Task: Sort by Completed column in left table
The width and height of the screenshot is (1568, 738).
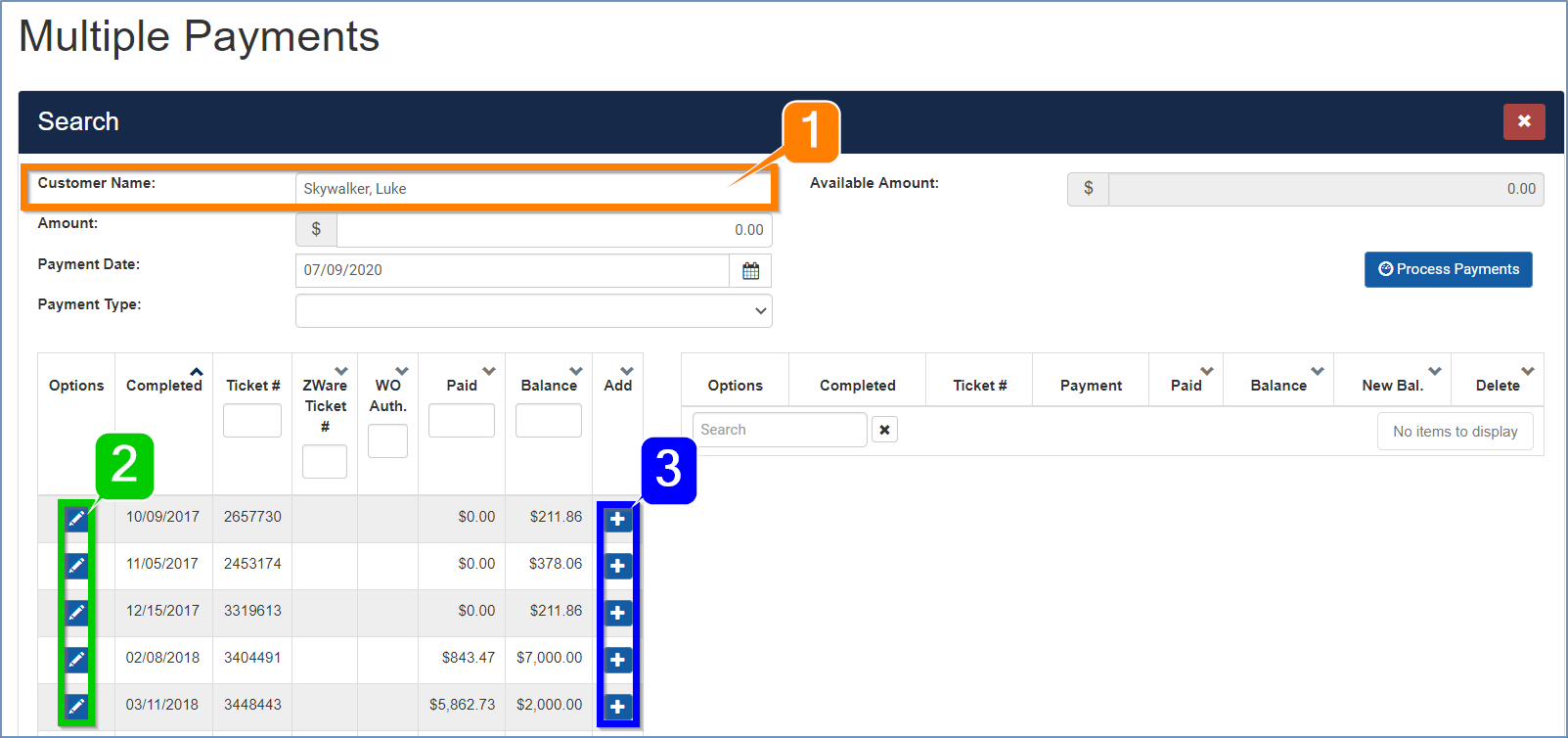Action: pos(163,386)
